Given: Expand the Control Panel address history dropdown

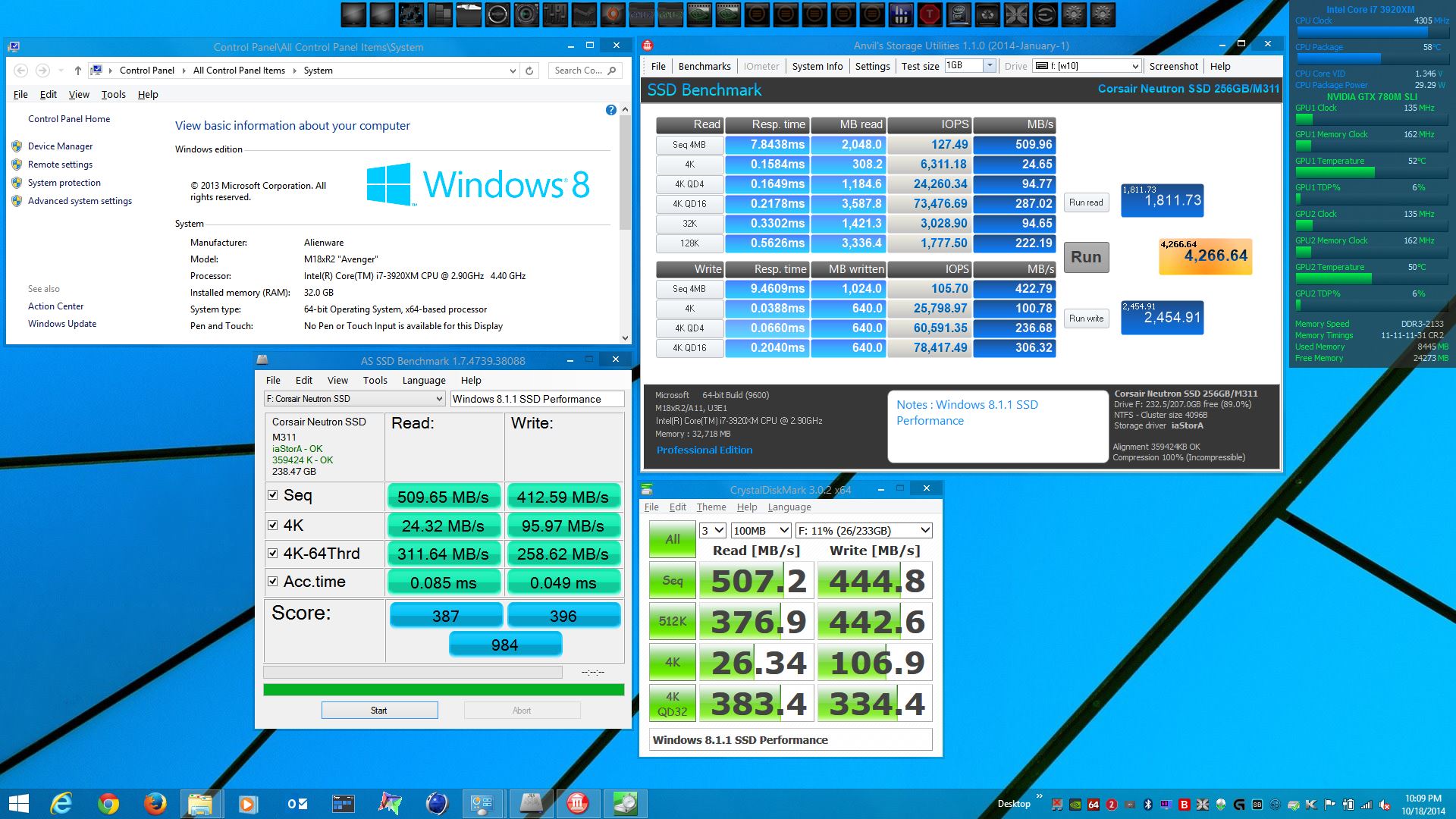Looking at the screenshot, I should tap(513, 71).
